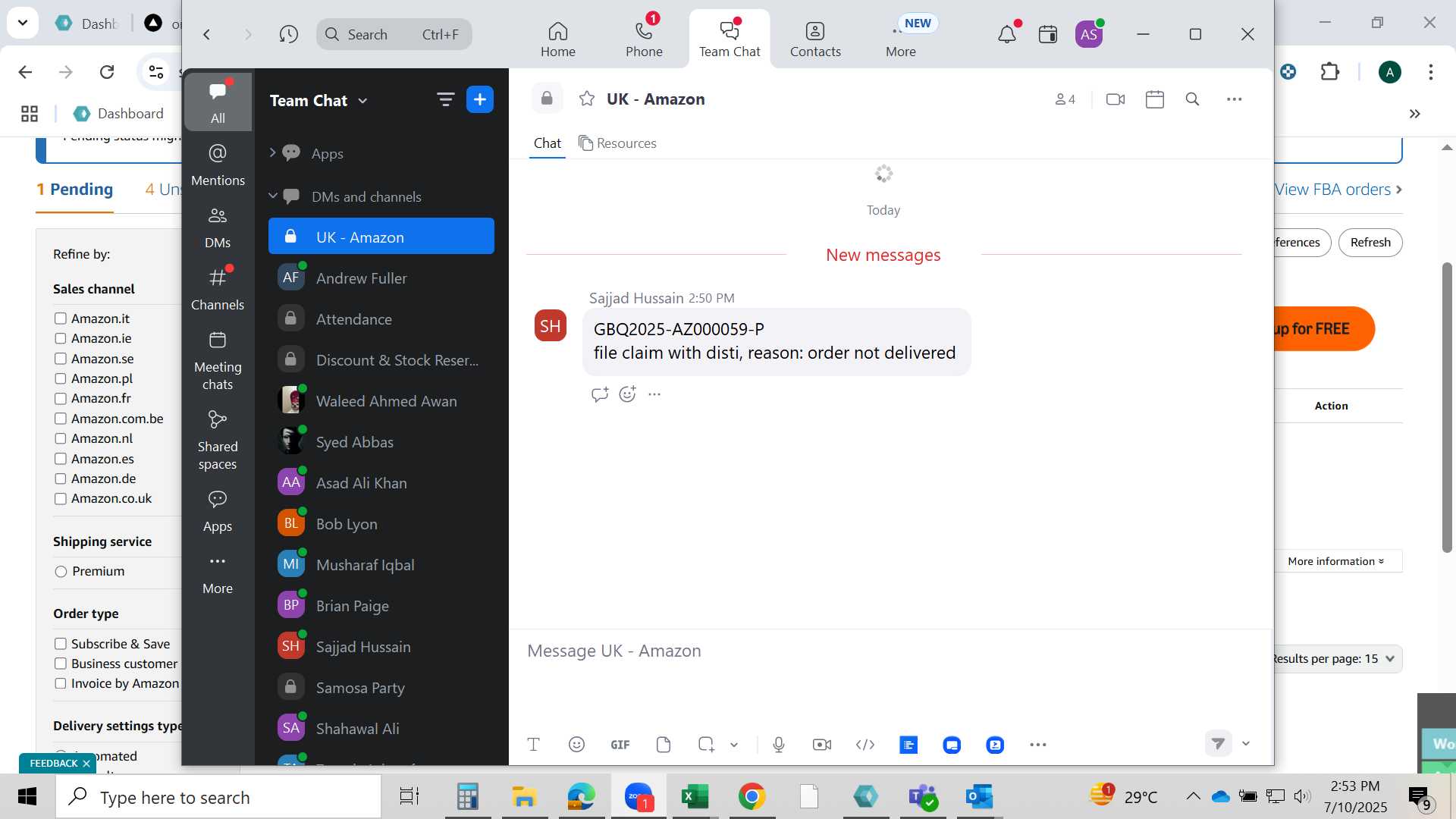Viewport: 1456px width, 819px height.
Task: Enable the Amazon.de filter checkbox
Action: click(61, 479)
